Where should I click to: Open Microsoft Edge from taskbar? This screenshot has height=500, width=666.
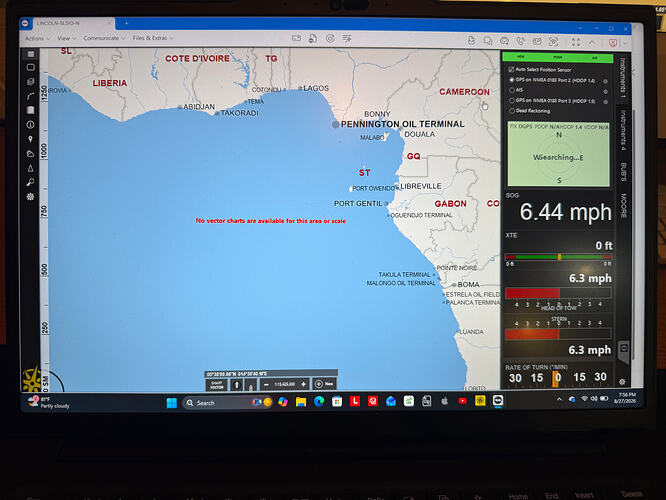[x=319, y=401]
